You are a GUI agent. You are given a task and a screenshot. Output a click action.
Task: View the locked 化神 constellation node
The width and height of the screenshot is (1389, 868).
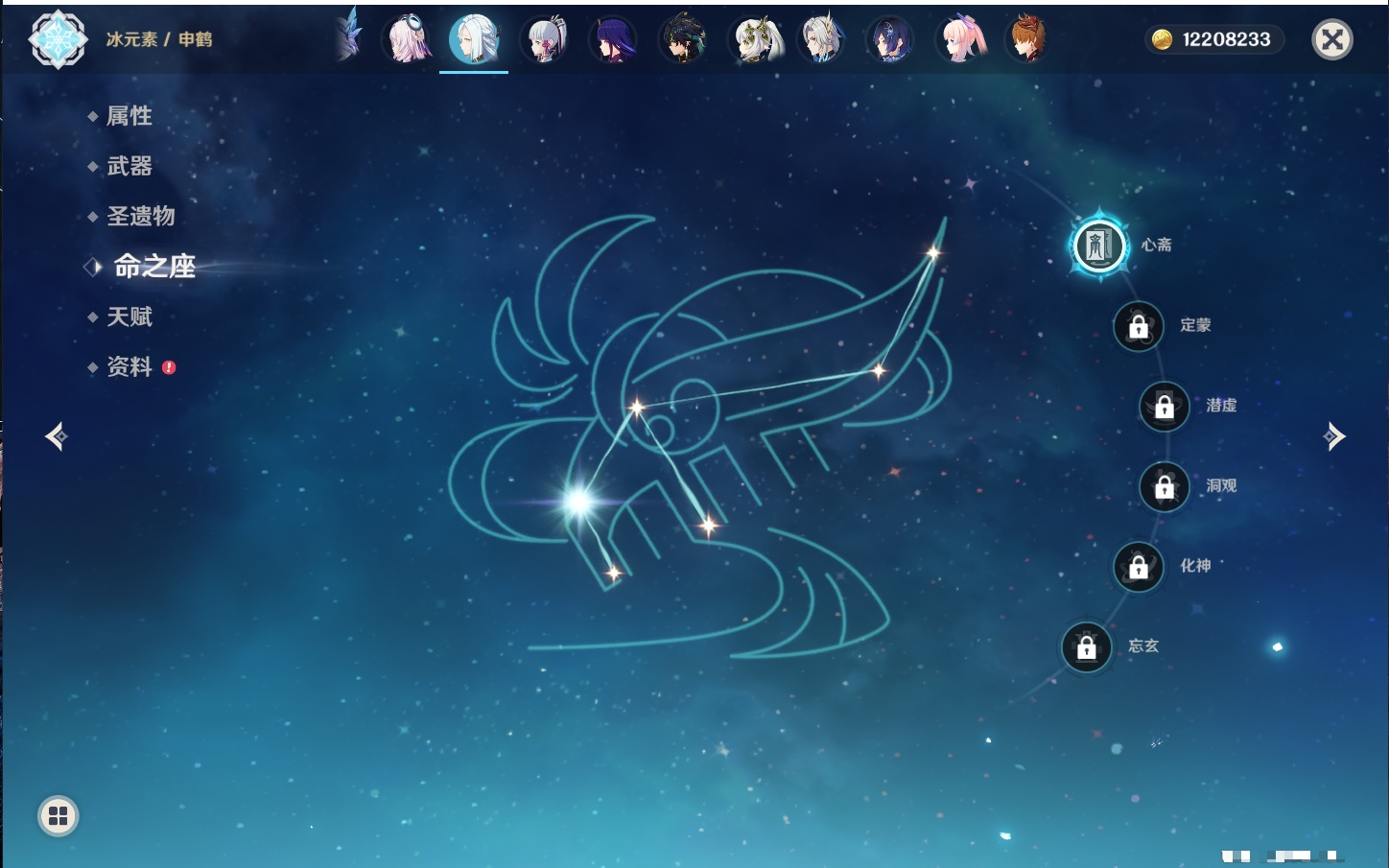point(1139,567)
